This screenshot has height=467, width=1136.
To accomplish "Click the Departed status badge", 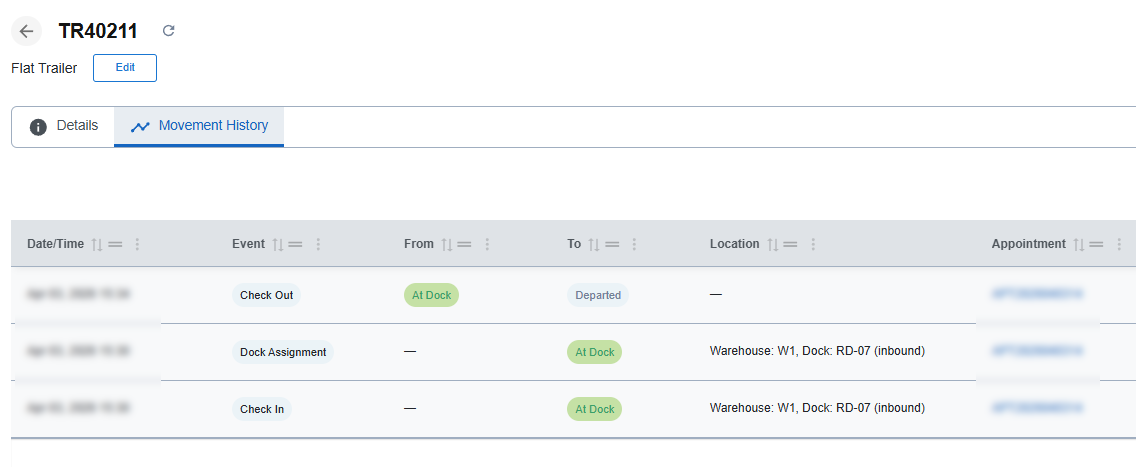I will click(598, 295).
